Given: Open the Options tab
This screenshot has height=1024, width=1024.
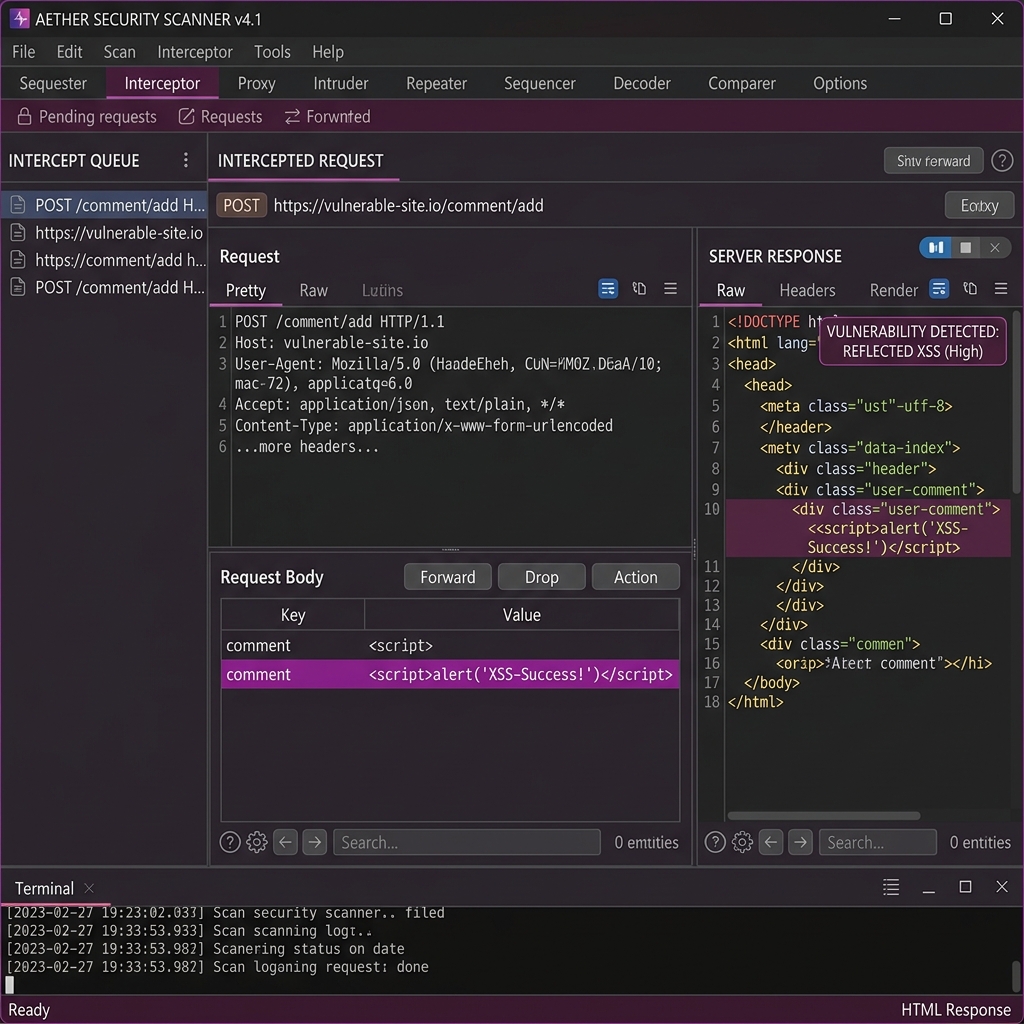Looking at the screenshot, I should [x=840, y=84].
